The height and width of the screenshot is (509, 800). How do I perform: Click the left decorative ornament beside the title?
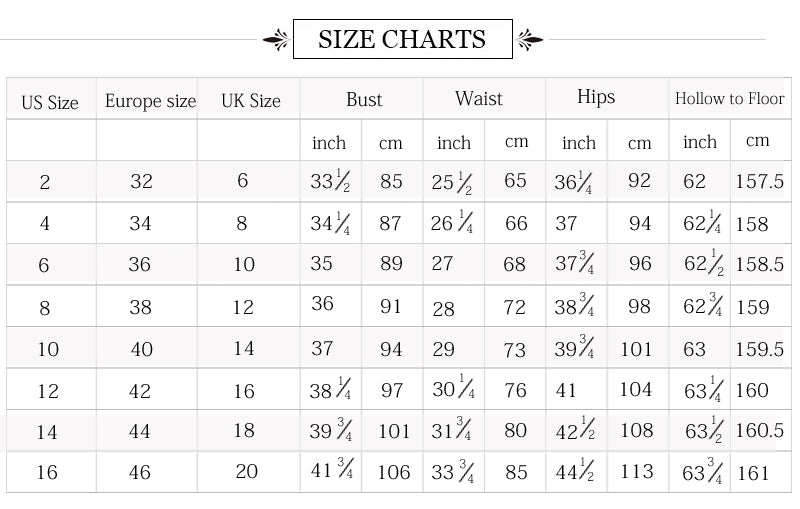276,40
